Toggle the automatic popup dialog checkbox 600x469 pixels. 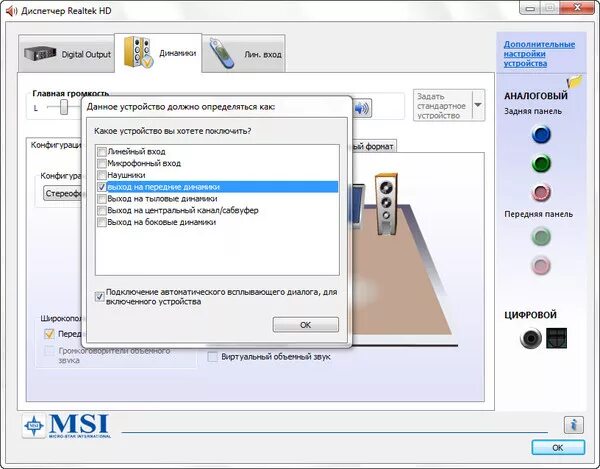coord(99,296)
